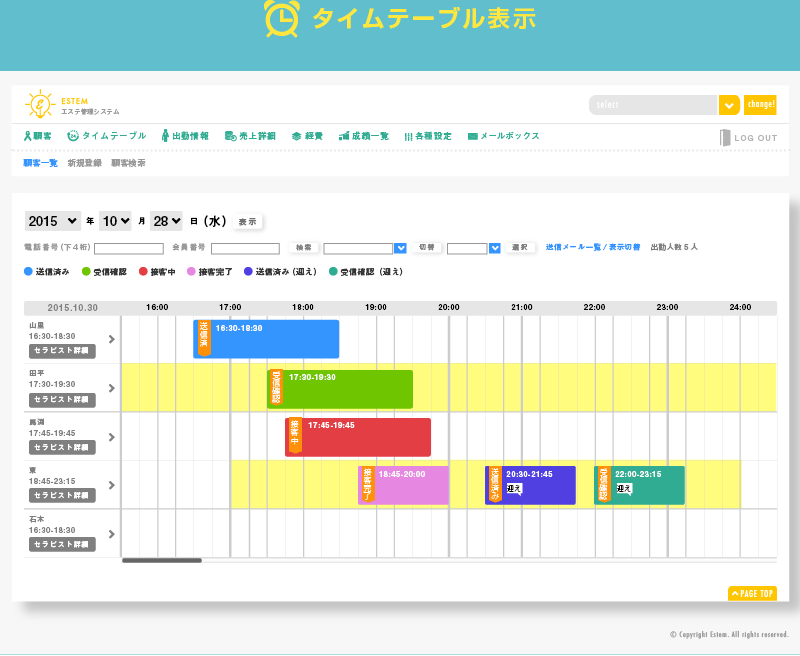Click the 送信メール一覧/表示切替 link
This screenshot has height=656, width=800.
[x=593, y=247]
